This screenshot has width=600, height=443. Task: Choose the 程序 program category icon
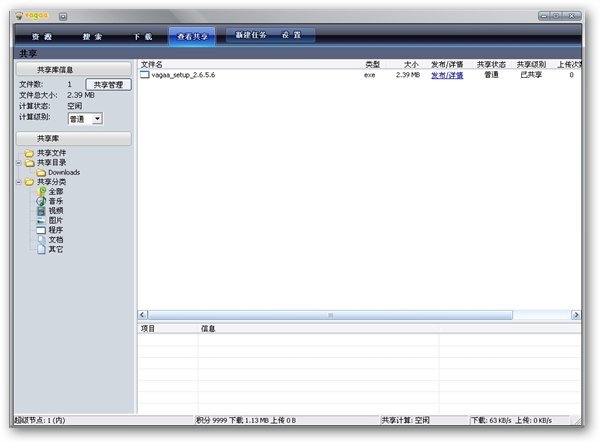41,230
